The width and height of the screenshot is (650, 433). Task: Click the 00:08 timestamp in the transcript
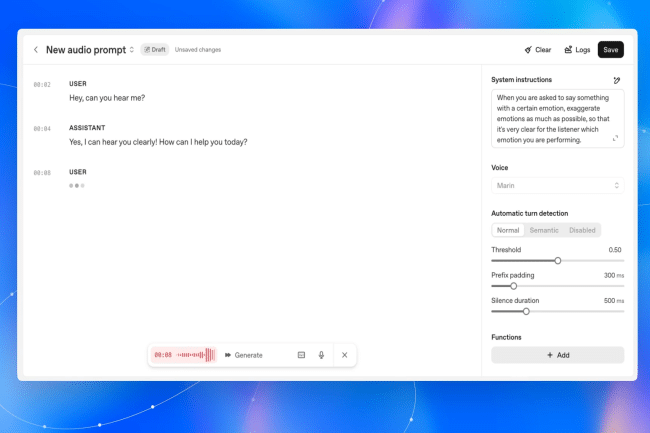pyautogui.click(x=42, y=173)
